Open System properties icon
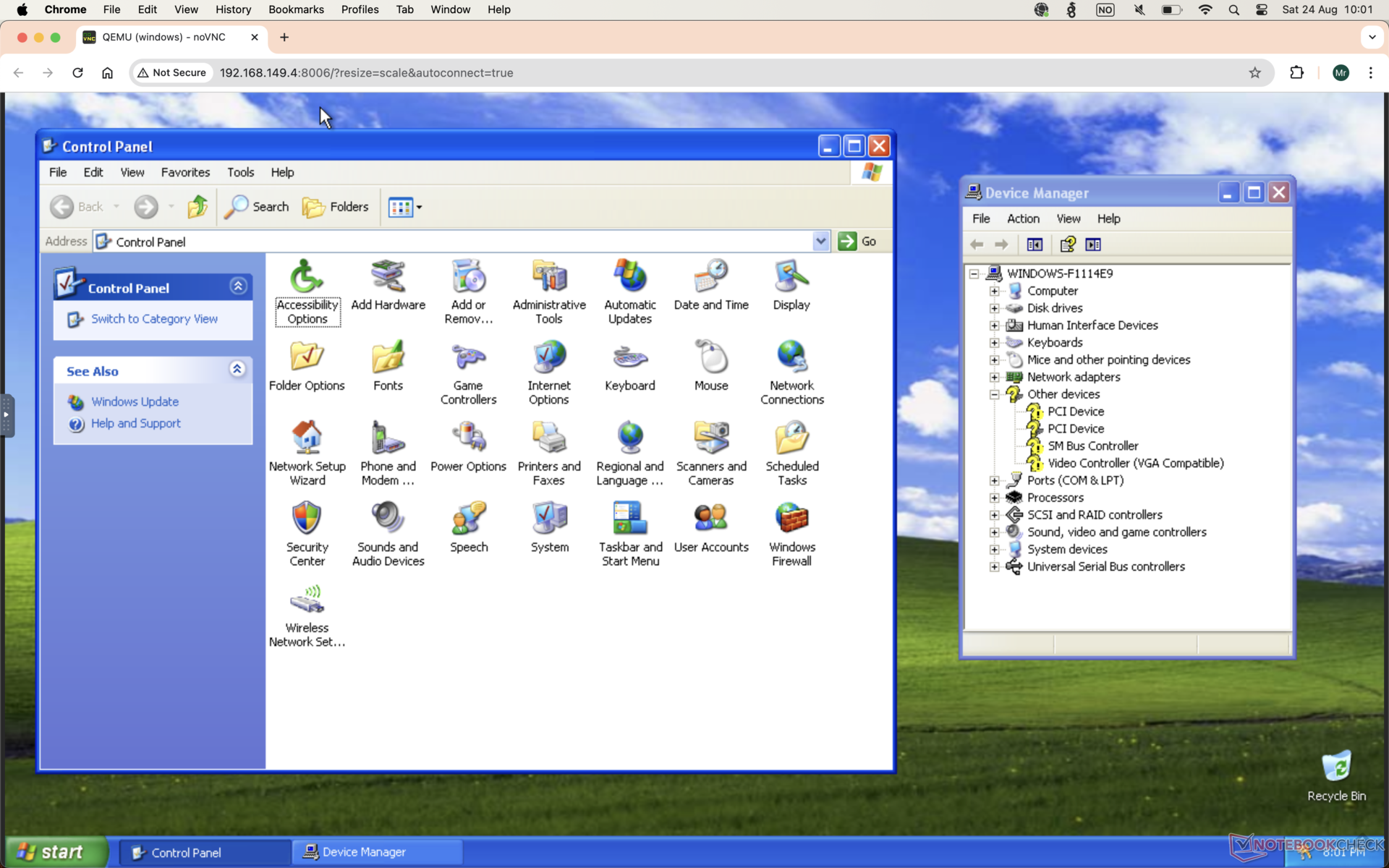 click(549, 528)
